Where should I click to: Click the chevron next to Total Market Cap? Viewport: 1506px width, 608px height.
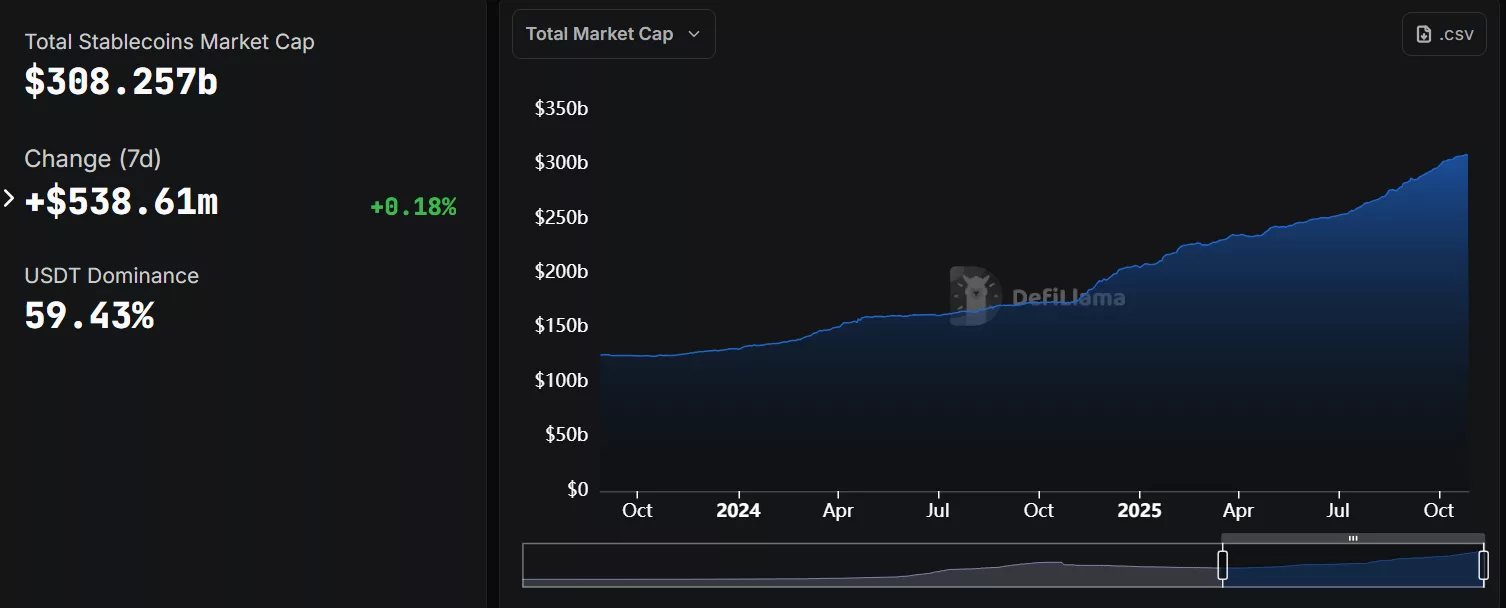pos(694,34)
